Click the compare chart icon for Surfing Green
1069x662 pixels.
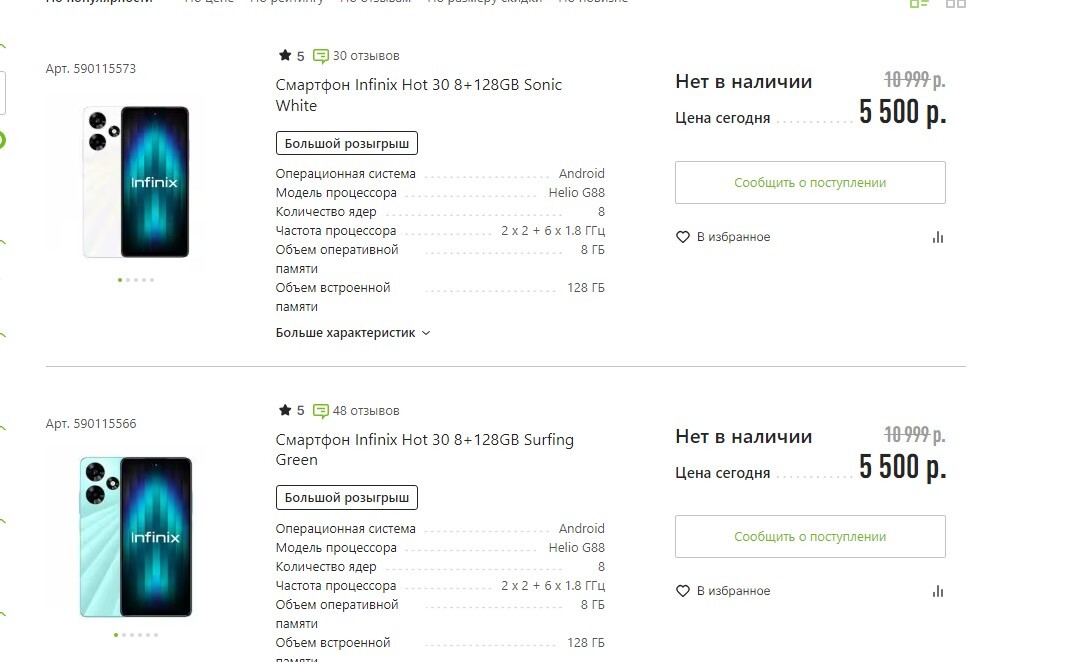[x=937, y=591]
